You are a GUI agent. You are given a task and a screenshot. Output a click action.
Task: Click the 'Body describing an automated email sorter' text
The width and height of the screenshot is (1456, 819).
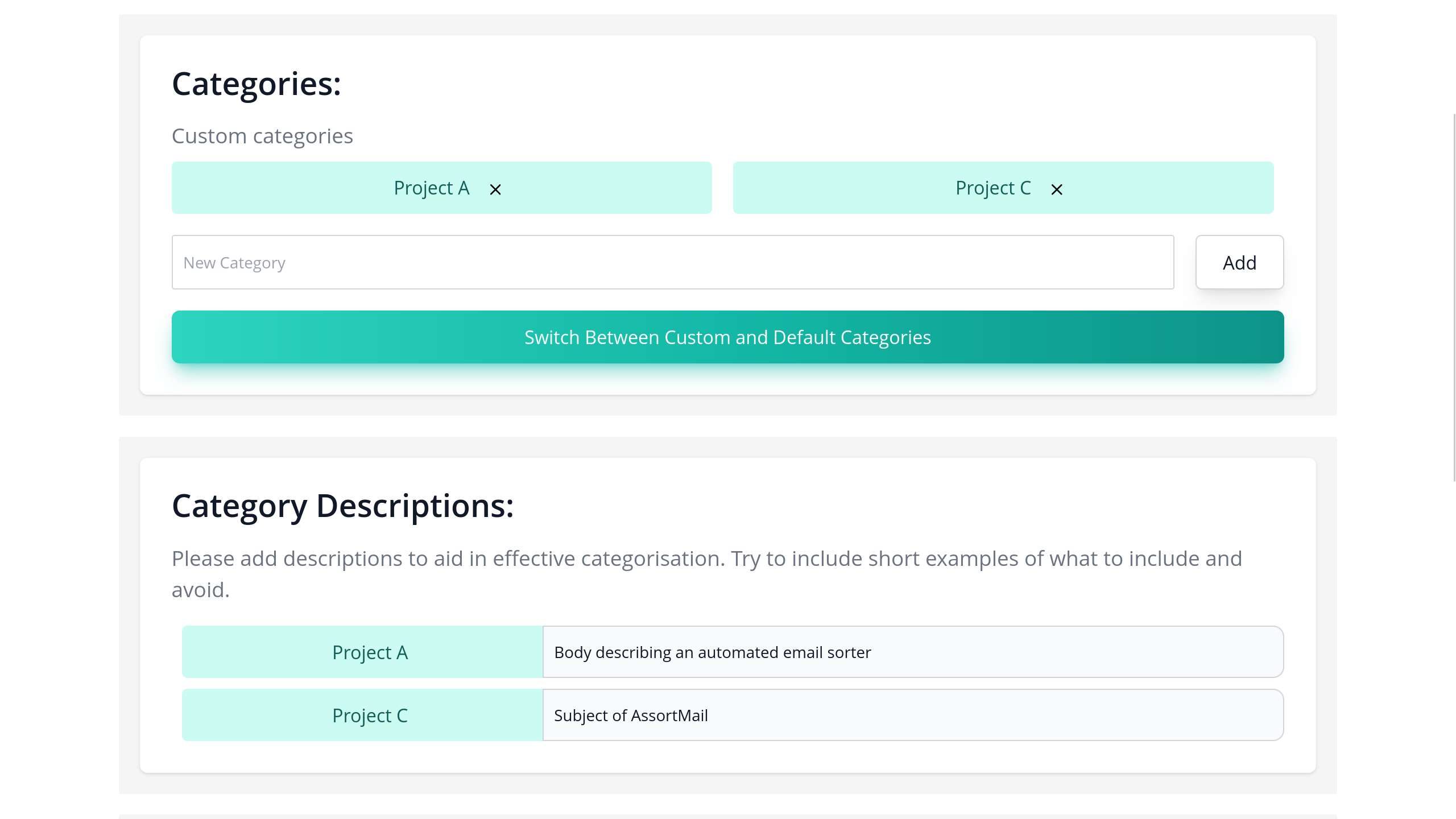click(x=712, y=652)
